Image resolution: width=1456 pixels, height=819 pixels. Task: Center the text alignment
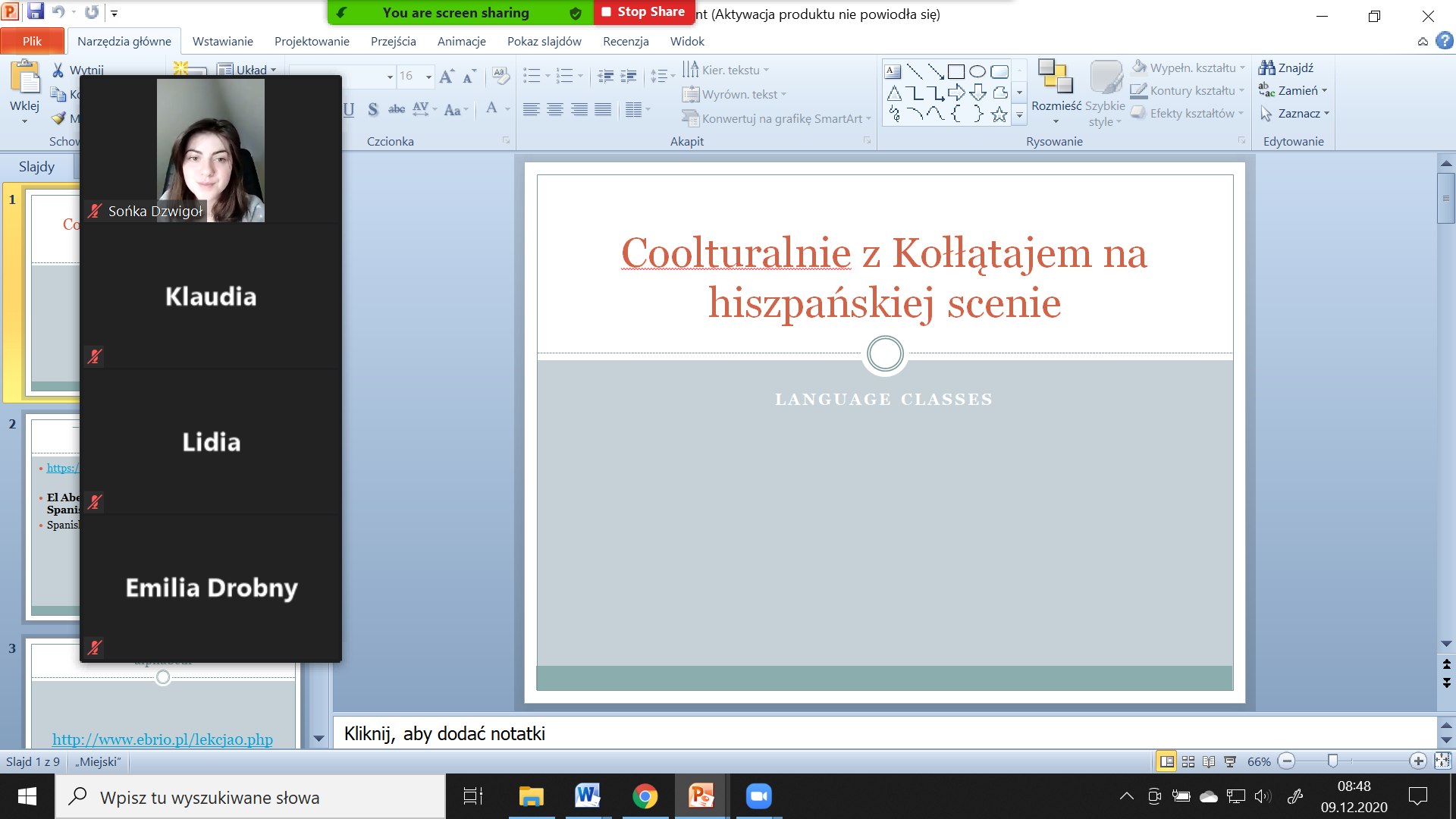555,109
